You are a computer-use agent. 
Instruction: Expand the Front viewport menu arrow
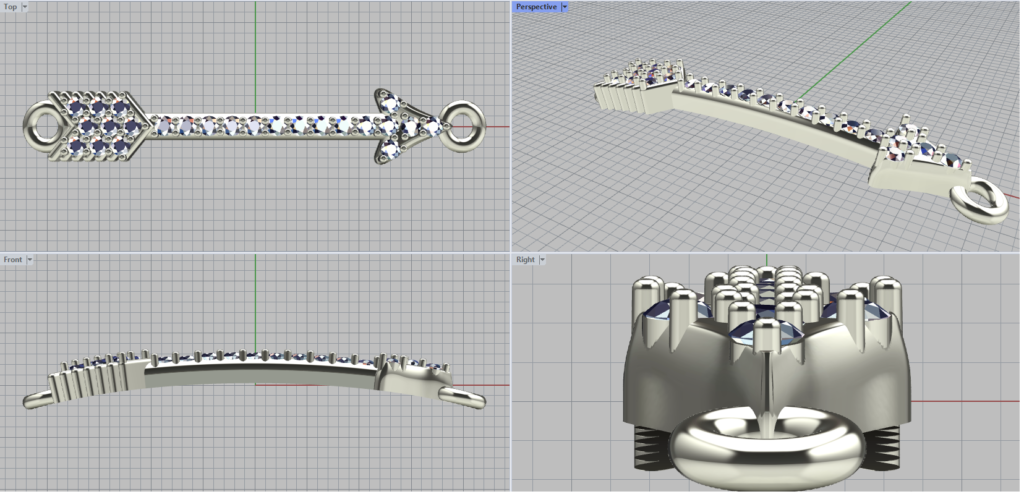30,260
